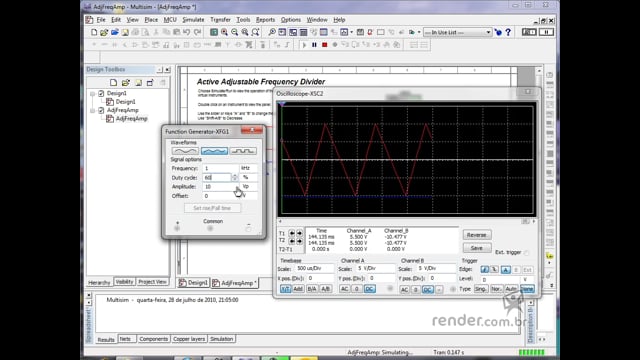Click the help question mark icon
The image size is (640, 360).
tap(508, 32)
